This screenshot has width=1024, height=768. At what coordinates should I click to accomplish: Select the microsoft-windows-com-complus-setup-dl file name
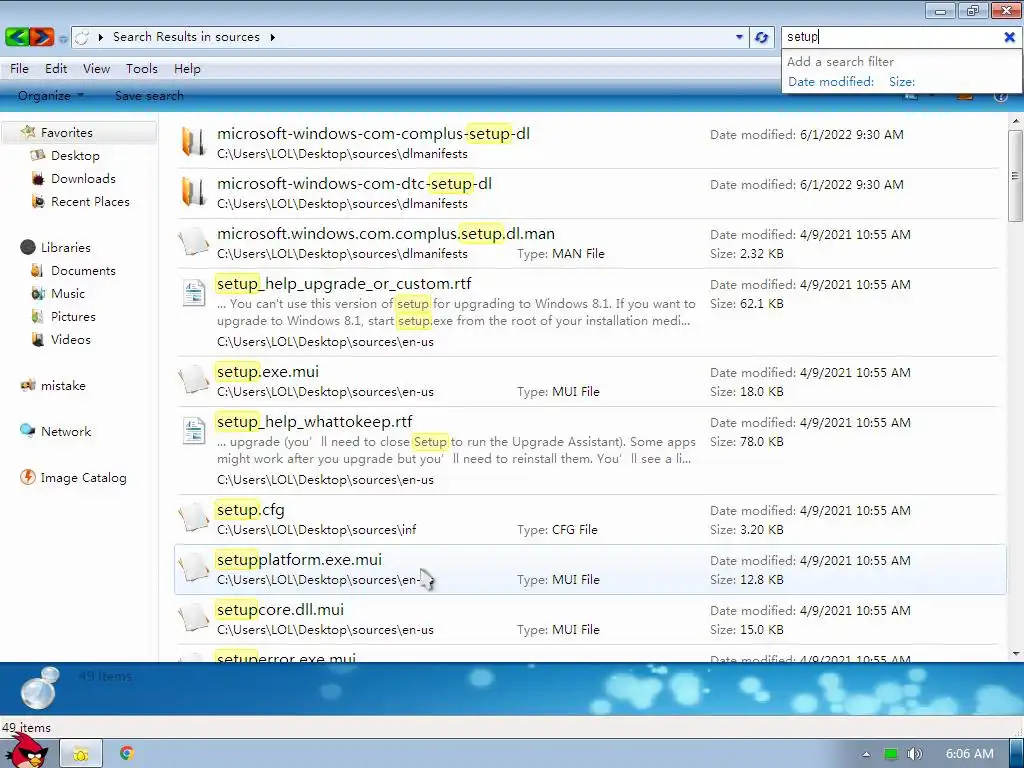(374, 134)
